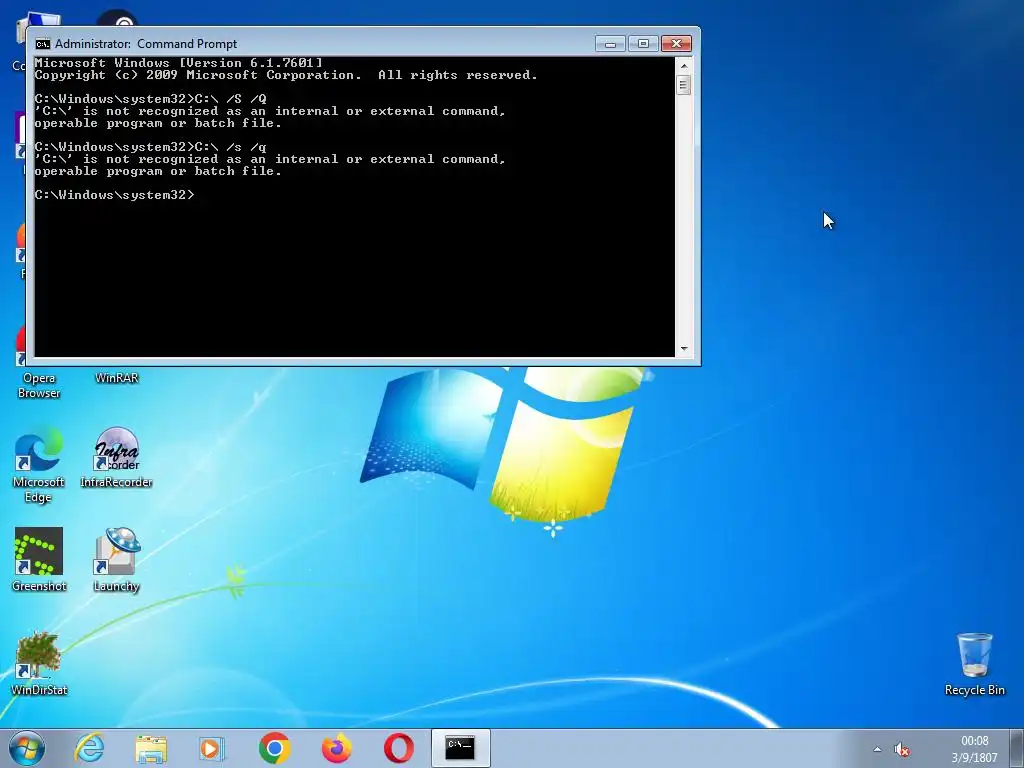Launch Internet Explorer from the taskbar
1024x768 pixels.
tap(89, 748)
